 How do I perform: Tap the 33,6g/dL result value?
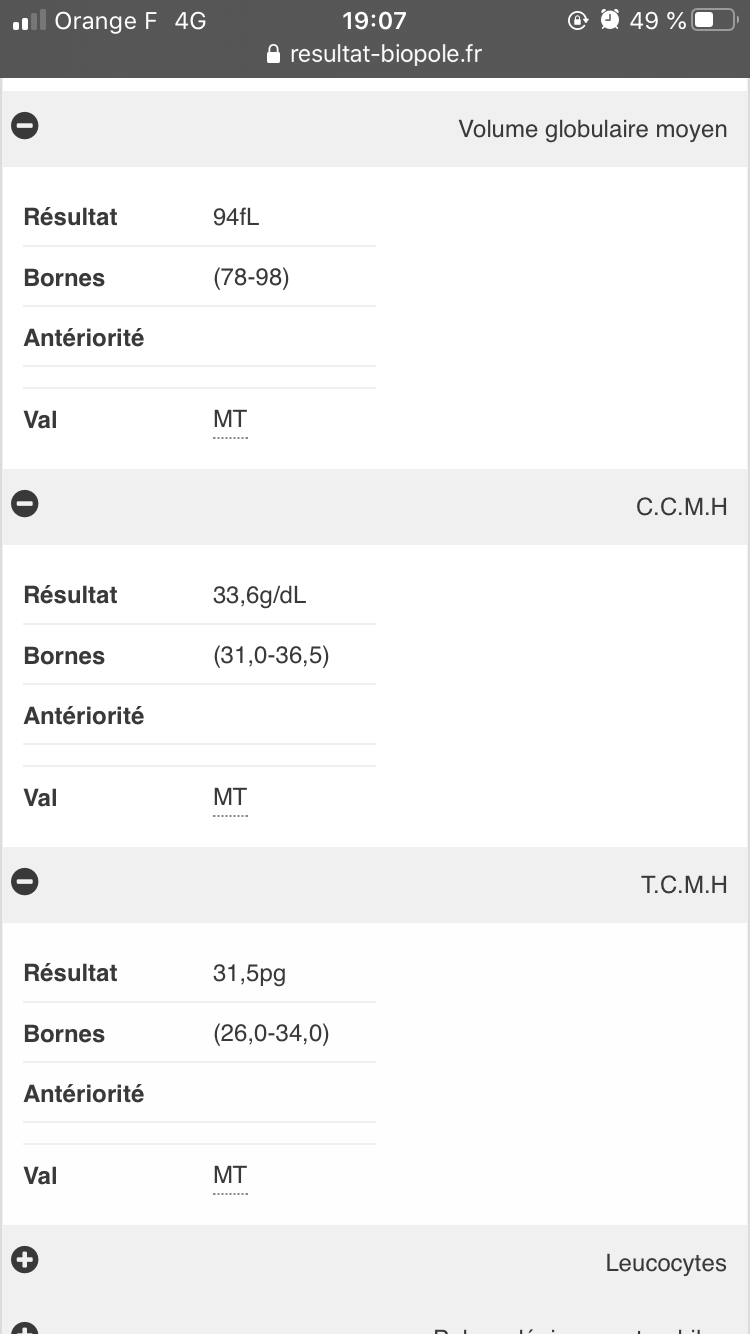coord(260,595)
